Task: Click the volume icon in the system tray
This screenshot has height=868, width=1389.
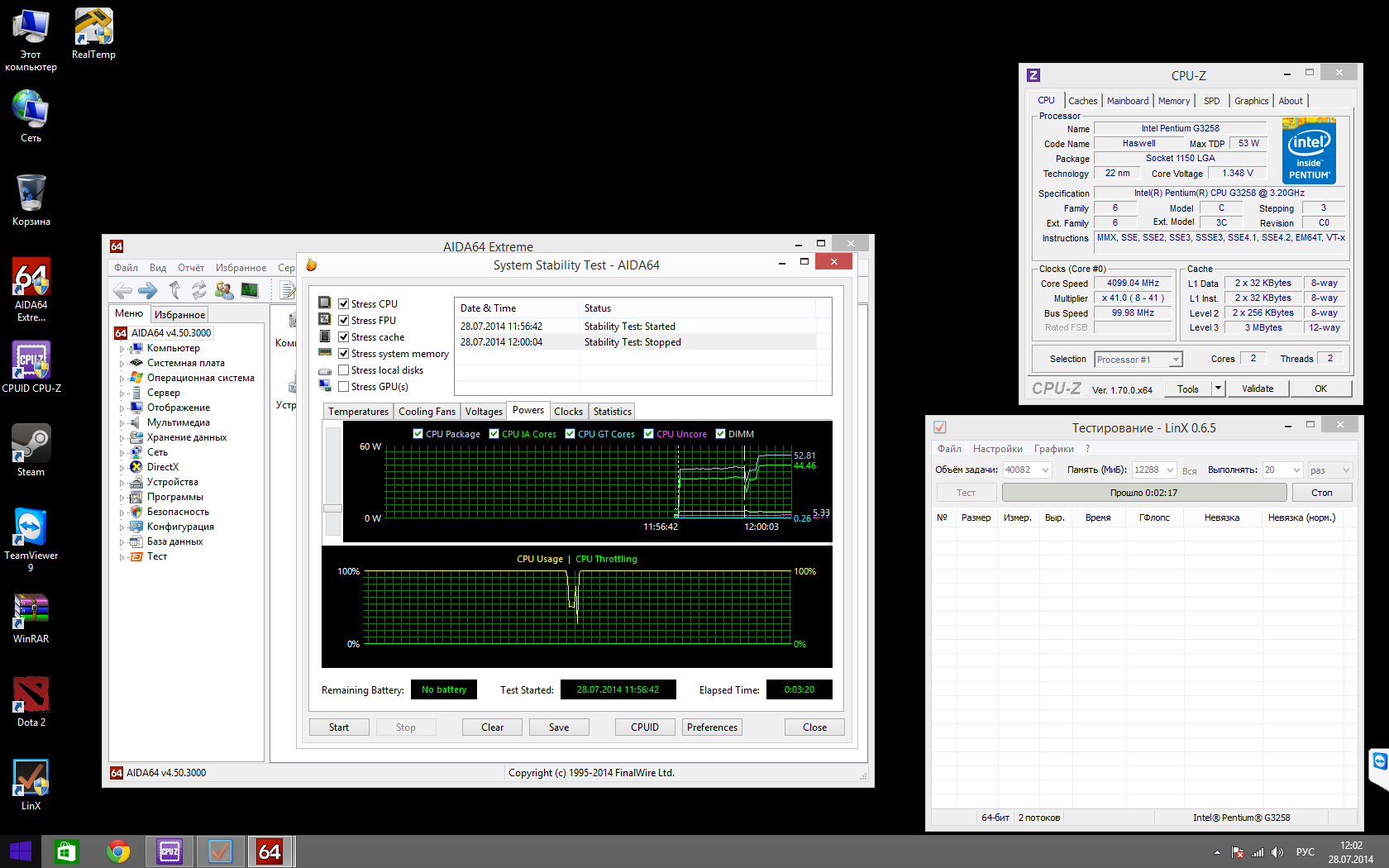Action: (1277, 852)
